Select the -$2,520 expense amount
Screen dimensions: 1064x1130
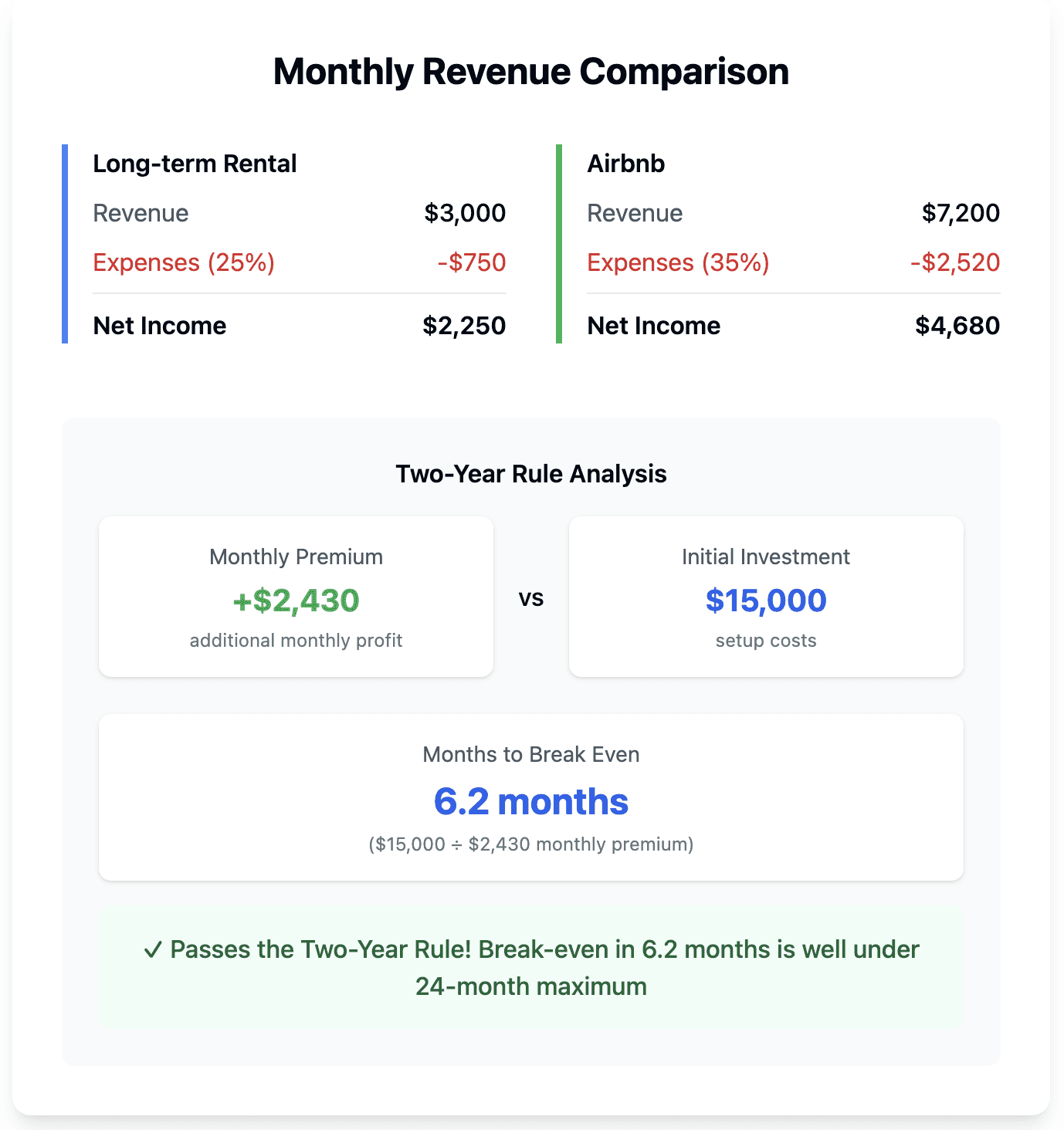(955, 262)
